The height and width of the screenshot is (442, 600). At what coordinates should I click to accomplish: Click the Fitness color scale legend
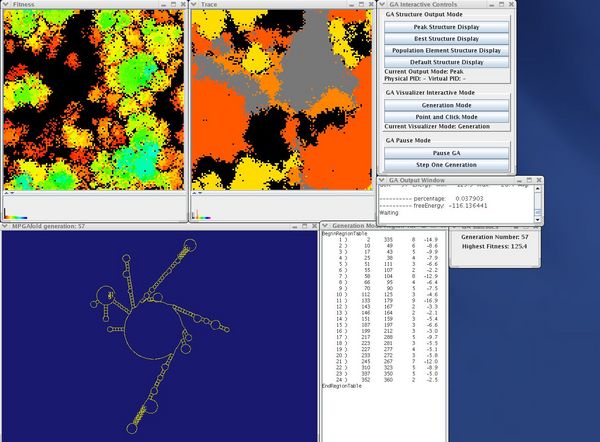tap(15, 216)
